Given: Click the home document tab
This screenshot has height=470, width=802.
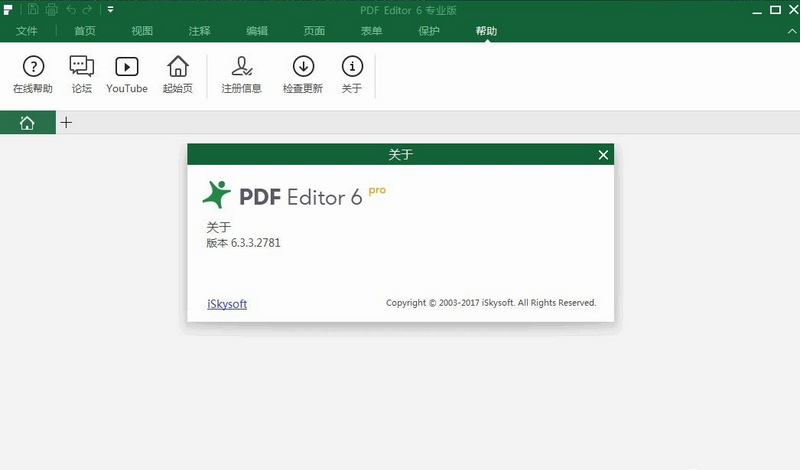Looking at the screenshot, I should [x=28, y=123].
